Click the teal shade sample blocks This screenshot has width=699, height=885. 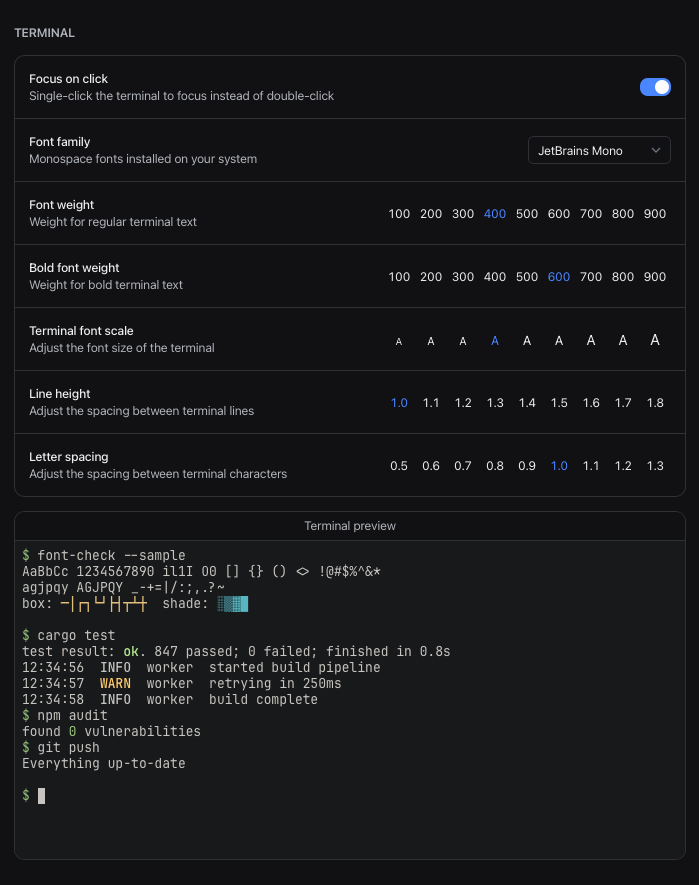coord(233,604)
